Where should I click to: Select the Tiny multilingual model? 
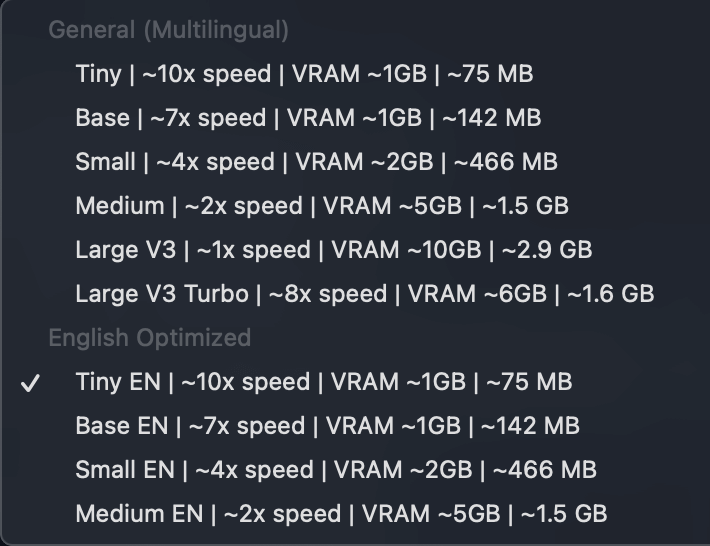pos(304,74)
